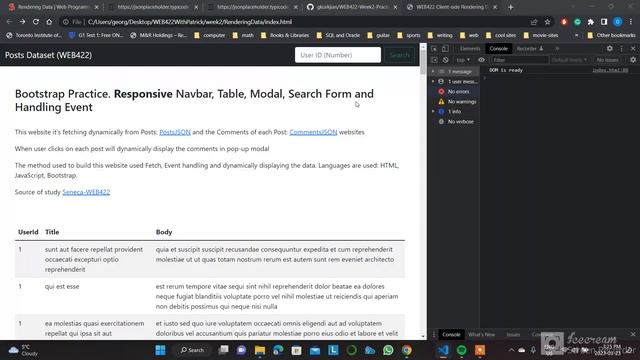Click the taskbar Search box
Screen dimensions: 640x360
(192, 350)
